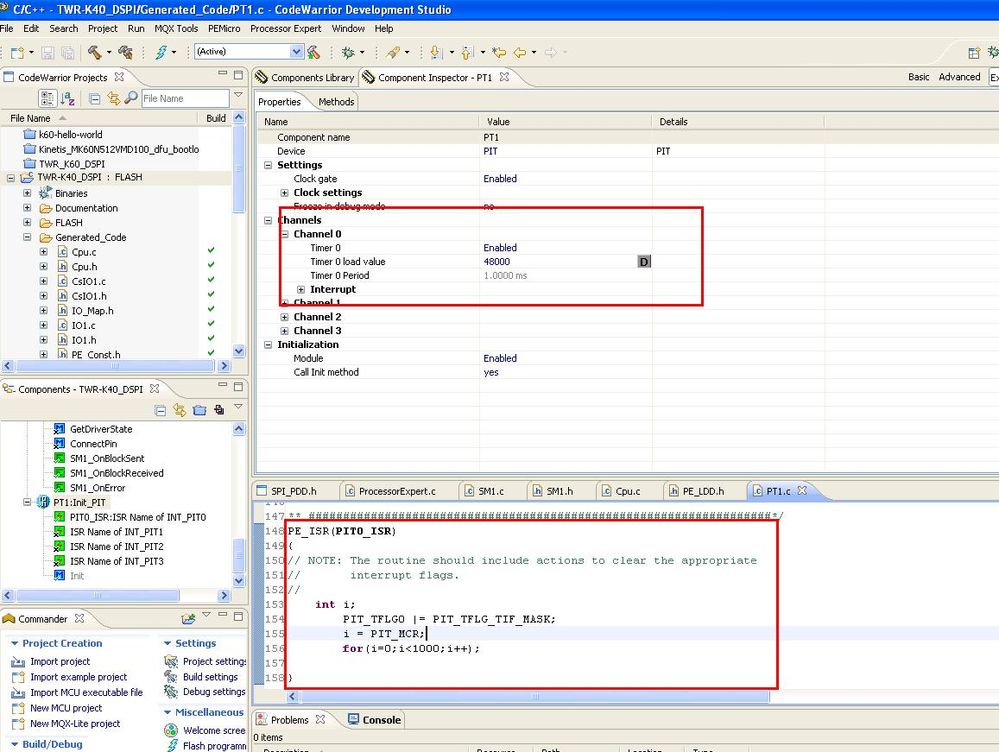
Task: Click hammer icon beside Active configuration box
Action: coord(313,52)
